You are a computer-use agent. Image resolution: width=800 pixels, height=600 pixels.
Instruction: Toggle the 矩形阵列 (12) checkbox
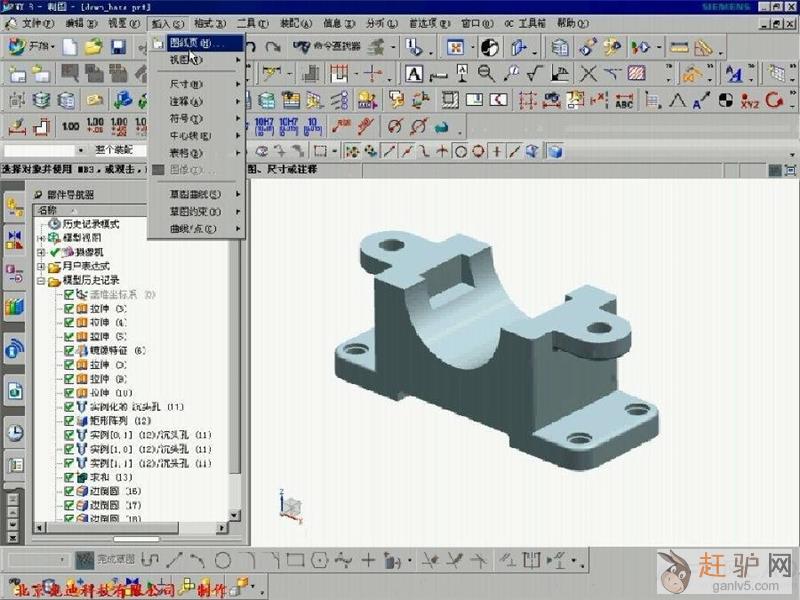tap(69, 421)
